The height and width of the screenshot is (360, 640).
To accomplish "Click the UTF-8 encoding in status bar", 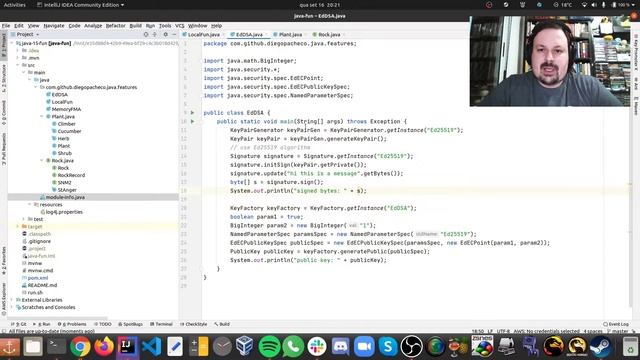I will [x=503, y=331].
